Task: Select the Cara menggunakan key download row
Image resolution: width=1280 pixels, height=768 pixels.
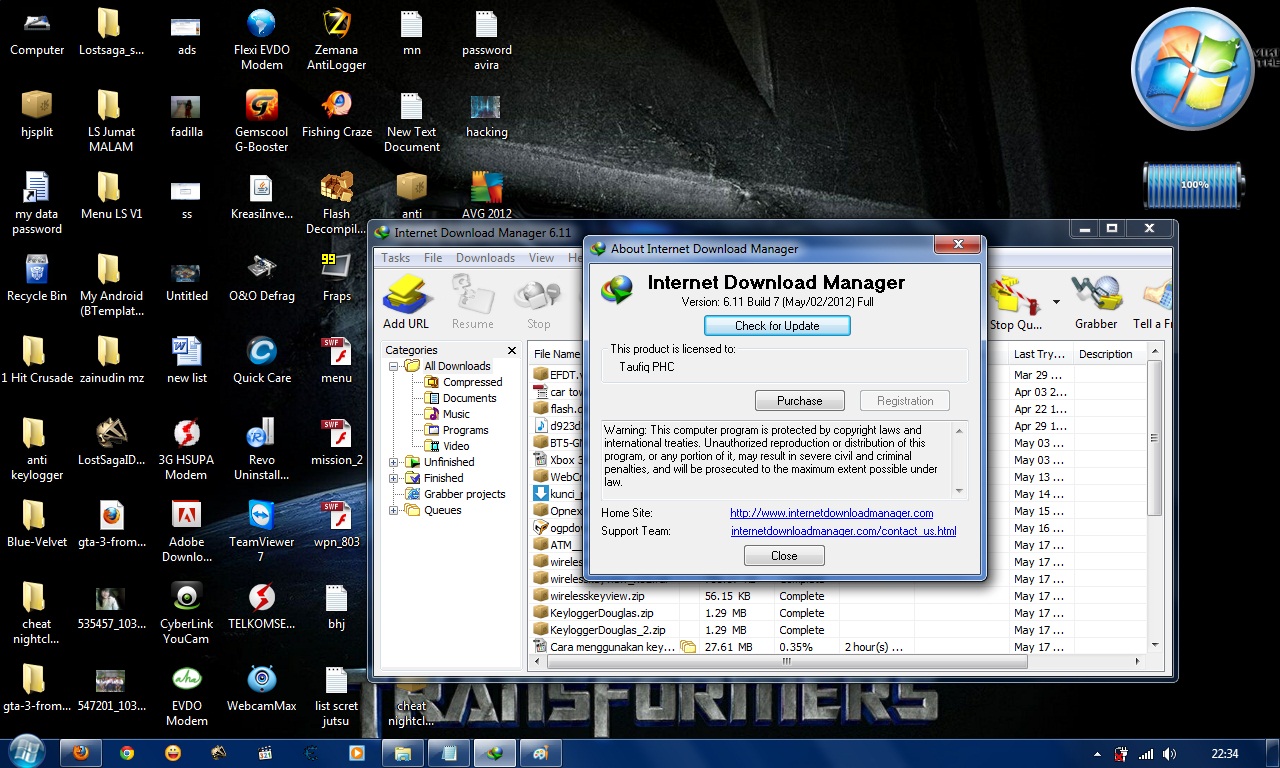Action: pos(838,647)
